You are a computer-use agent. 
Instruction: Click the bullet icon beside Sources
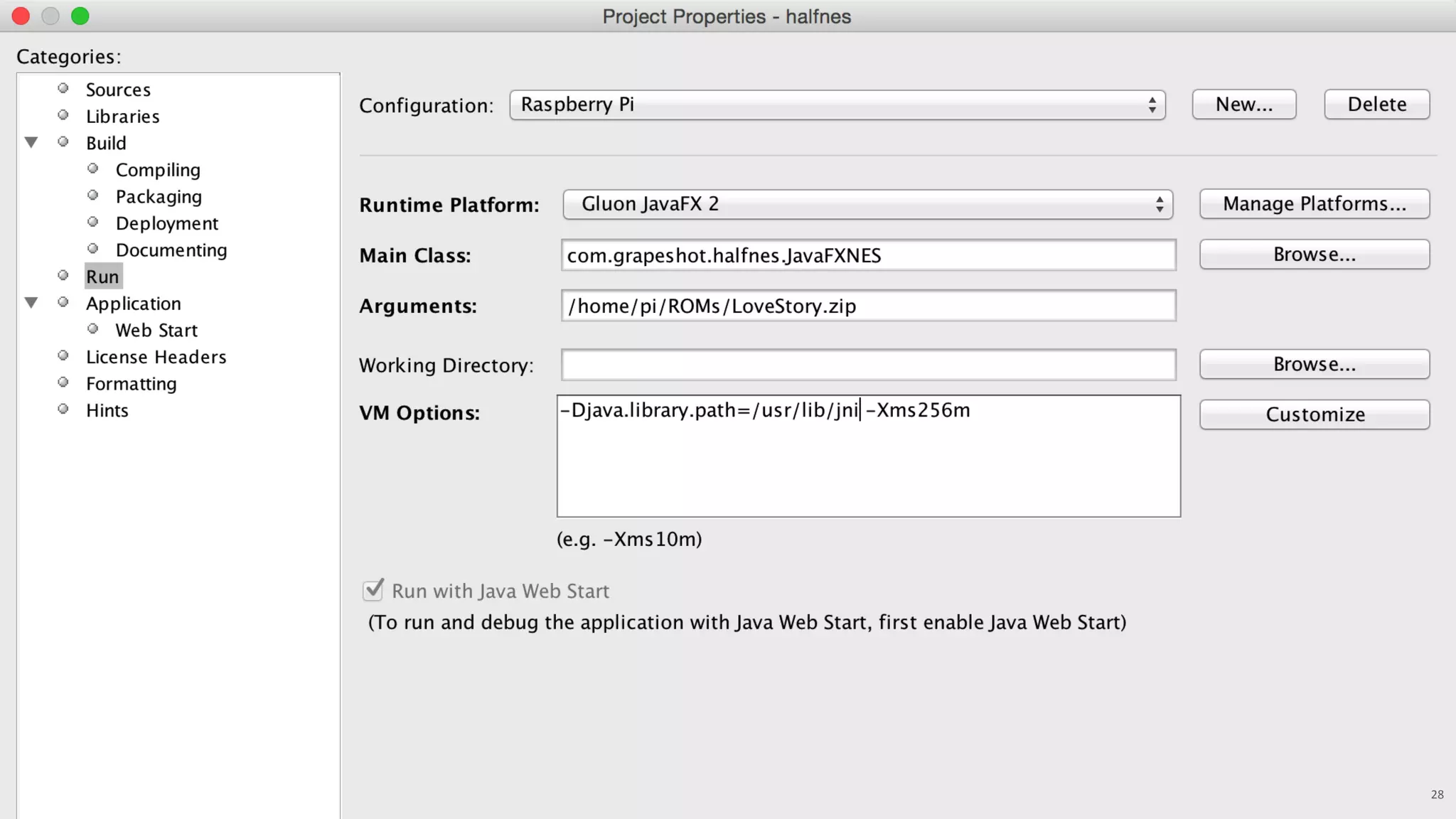point(63,88)
